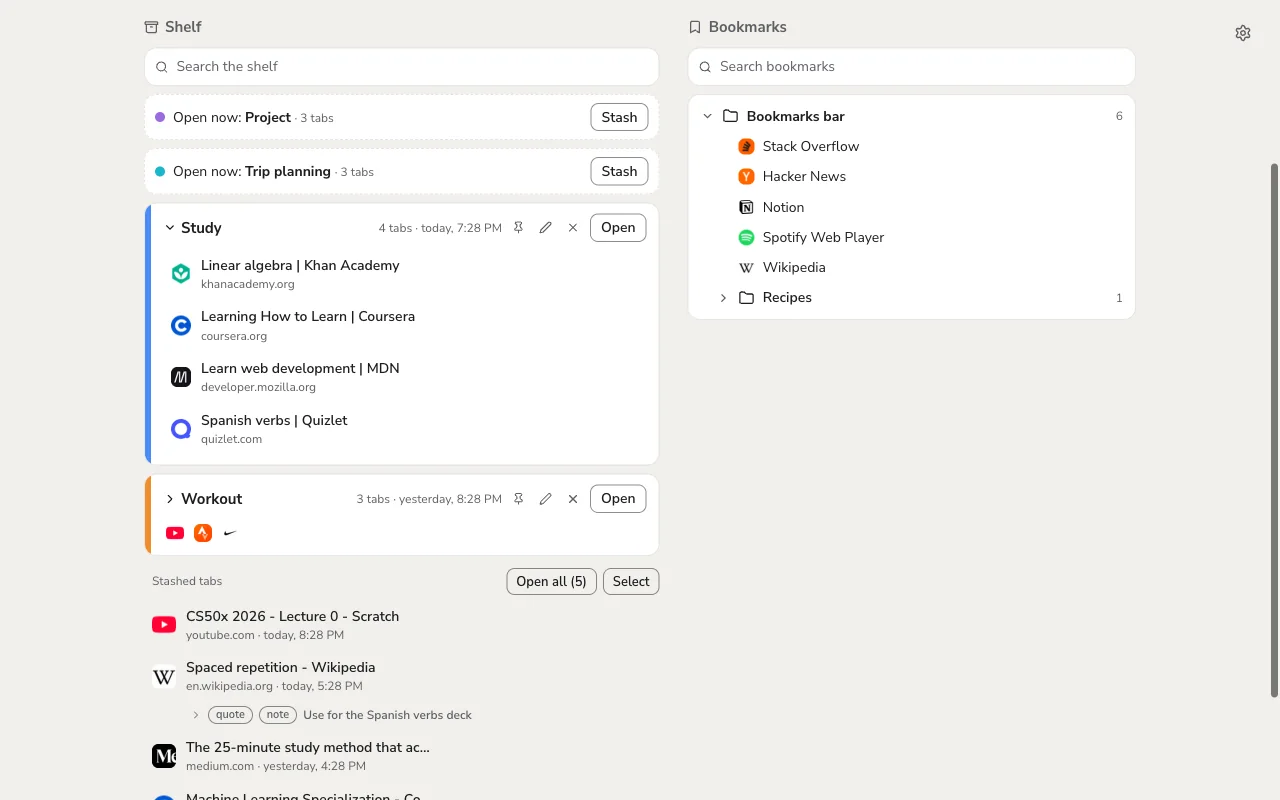Open the Study group tabs
This screenshot has width=1280, height=800.
coord(618,228)
